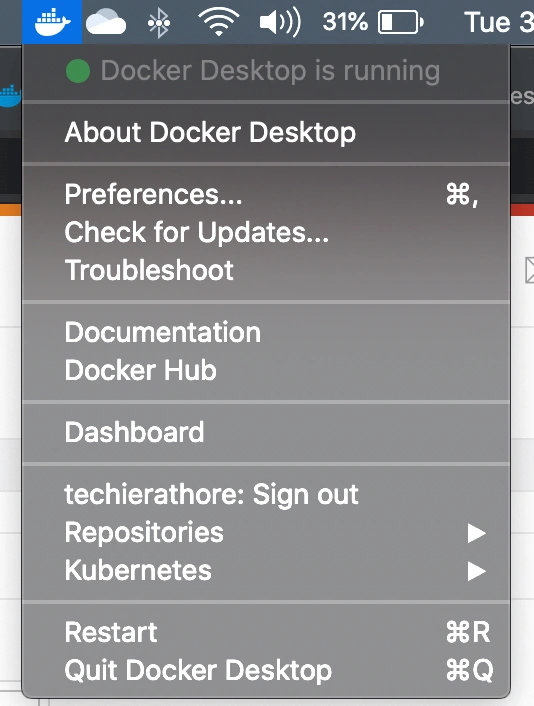Sign out of the techierathore account
This screenshot has height=706, width=534.
pyautogui.click(x=266, y=494)
